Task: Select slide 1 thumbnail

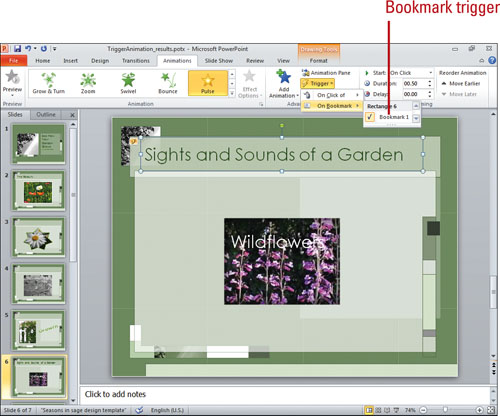Action: [x=39, y=144]
